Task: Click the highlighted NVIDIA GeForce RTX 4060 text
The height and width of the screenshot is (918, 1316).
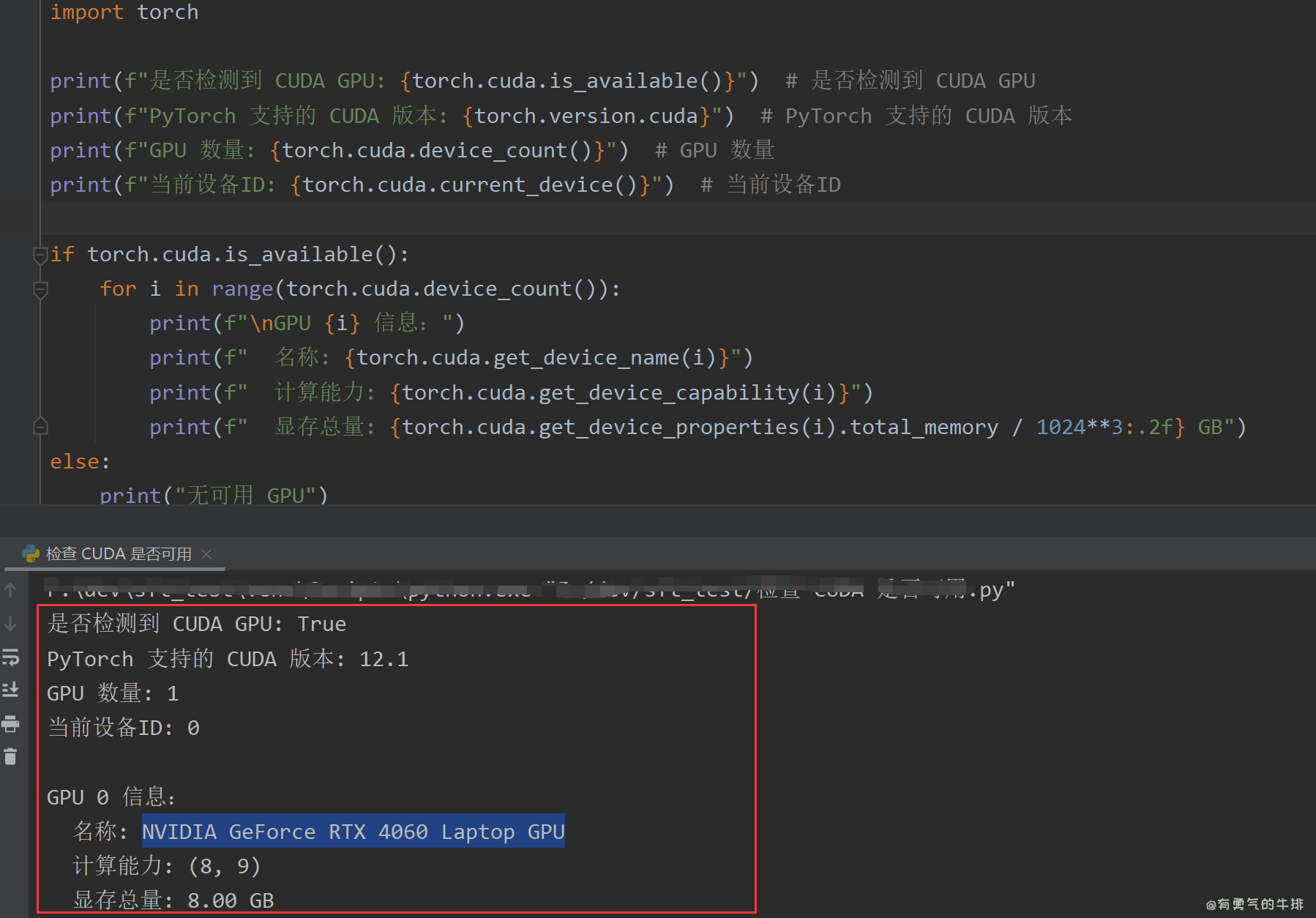Action: (x=353, y=831)
